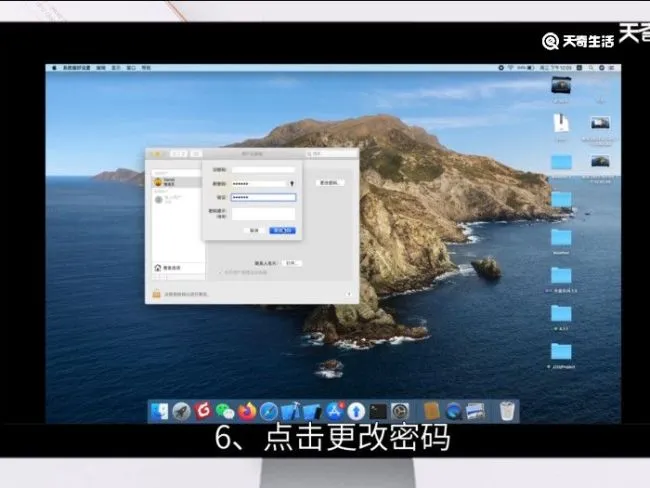Launch Launchpad rocket icon in Dock

(x=181, y=411)
